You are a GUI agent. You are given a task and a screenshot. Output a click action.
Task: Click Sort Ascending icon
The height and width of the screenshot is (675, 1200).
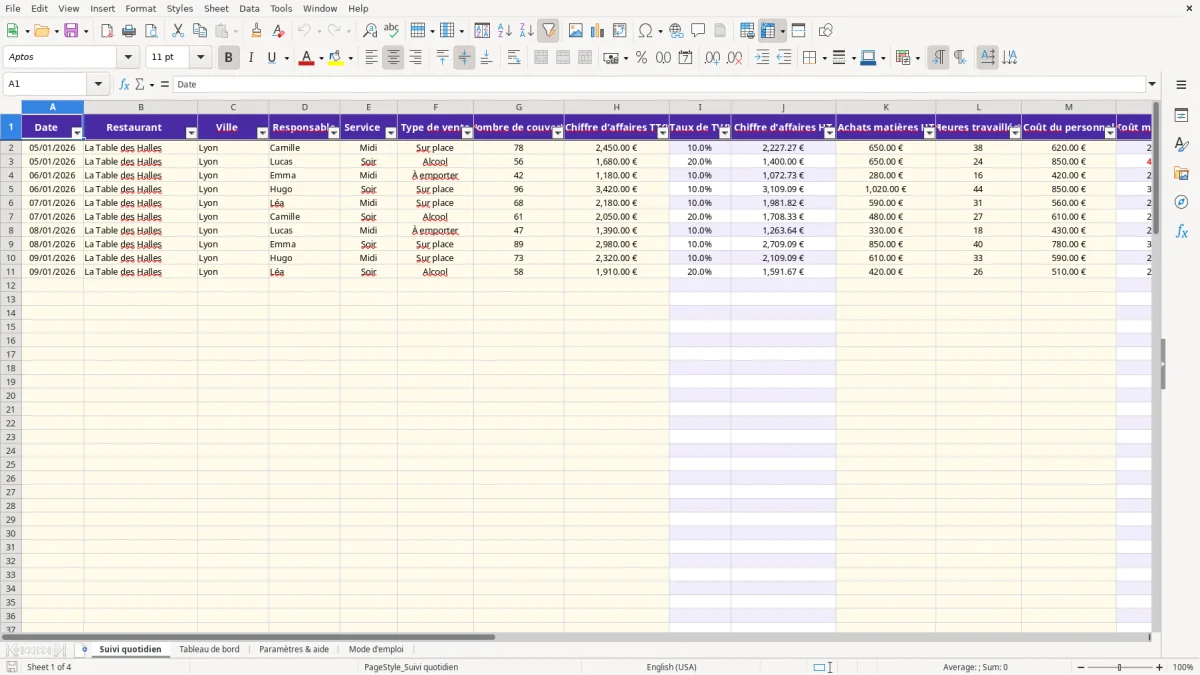pyautogui.click(x=505, y=31)
